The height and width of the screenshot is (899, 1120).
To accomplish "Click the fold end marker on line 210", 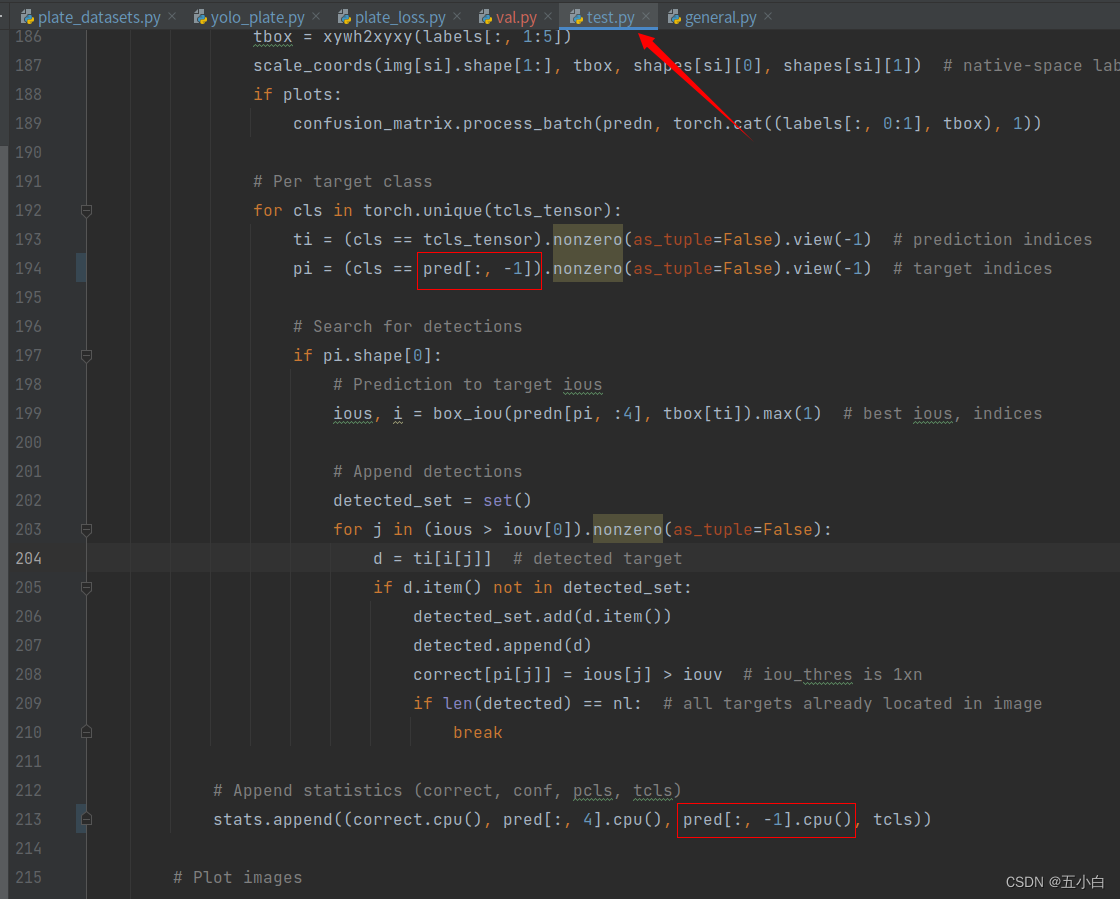I will point(86,732).
